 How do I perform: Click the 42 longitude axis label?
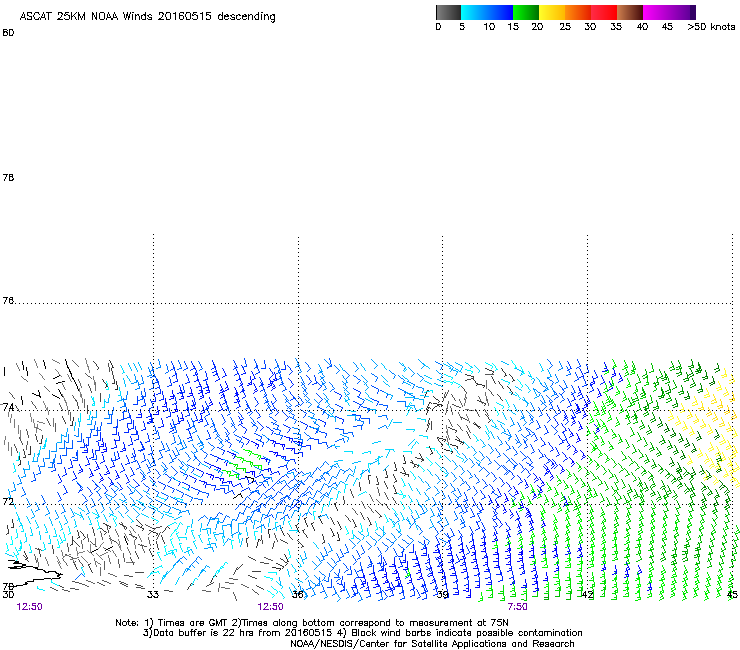[x=587, y=595]
